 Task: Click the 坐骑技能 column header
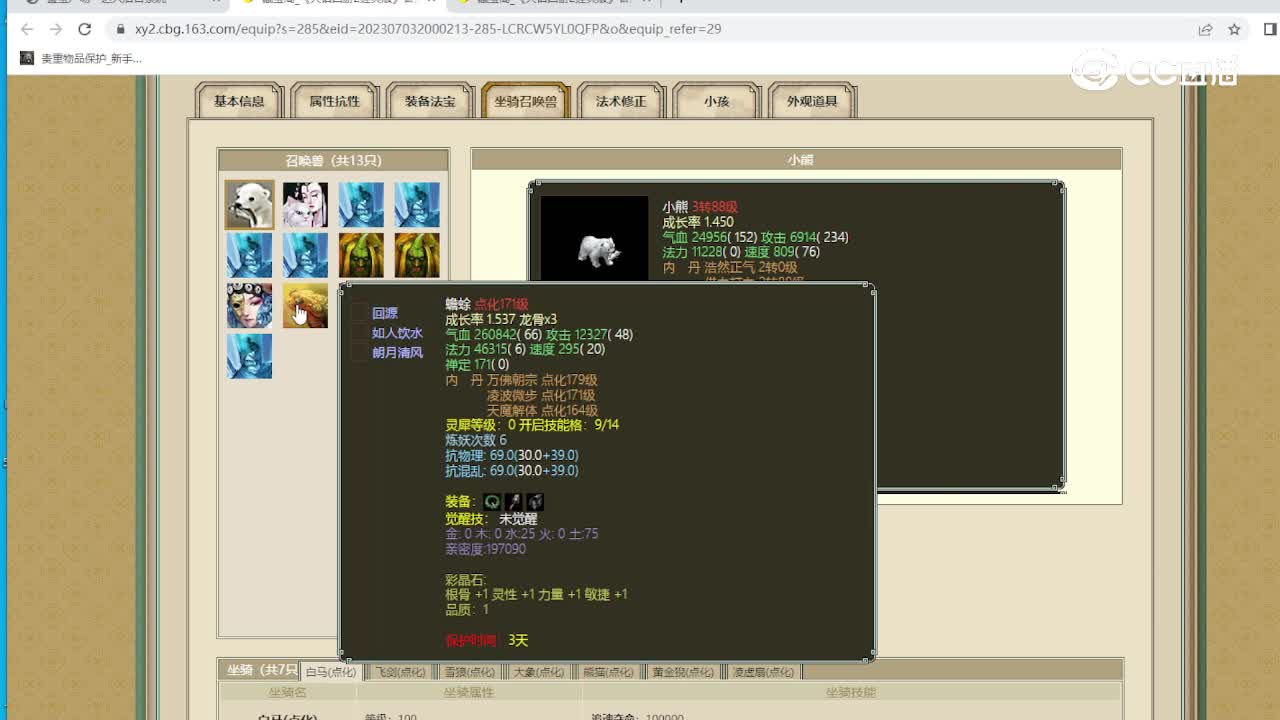[851, 692]
